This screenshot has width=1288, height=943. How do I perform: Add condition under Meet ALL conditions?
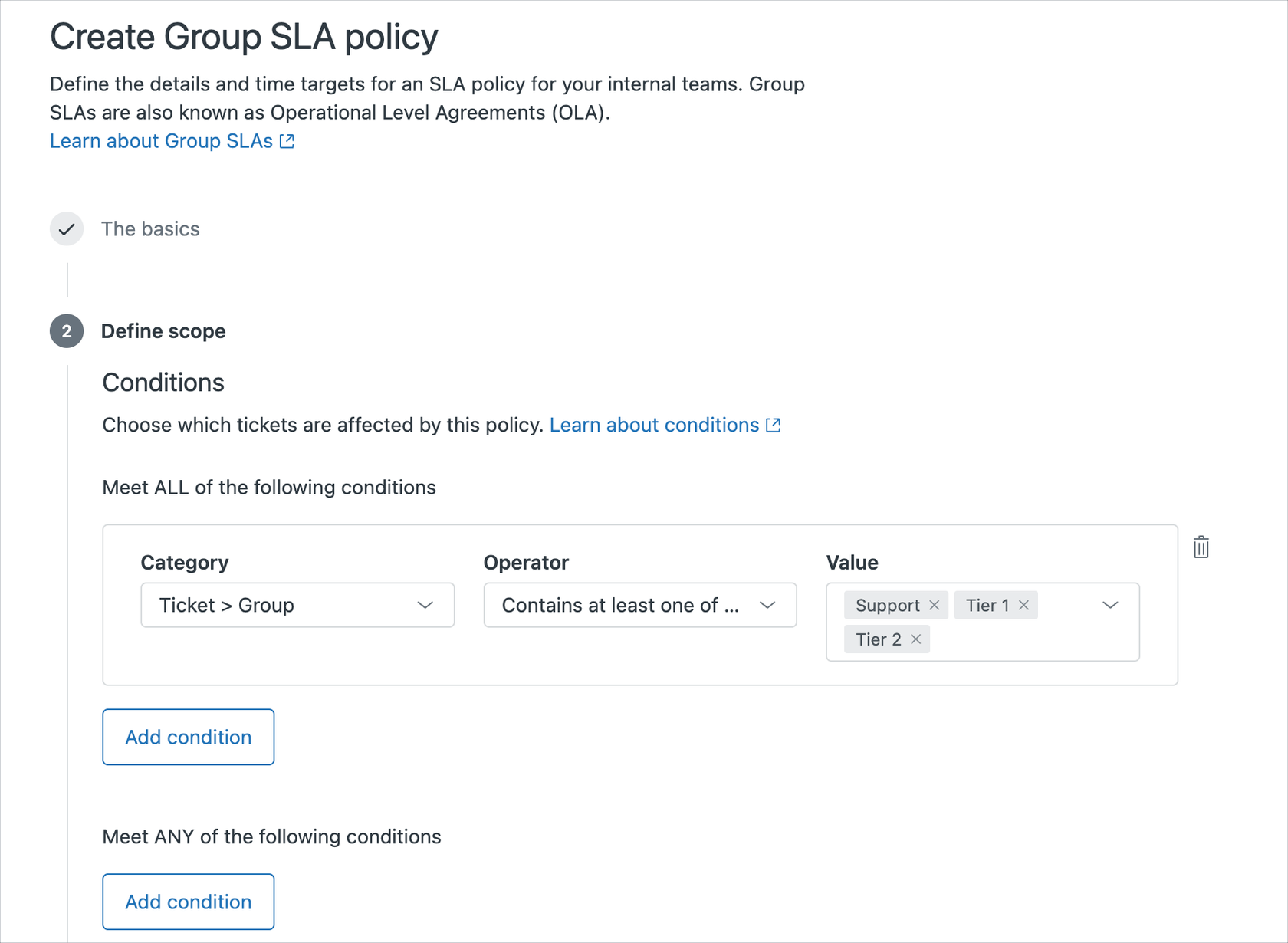(188, 737)
